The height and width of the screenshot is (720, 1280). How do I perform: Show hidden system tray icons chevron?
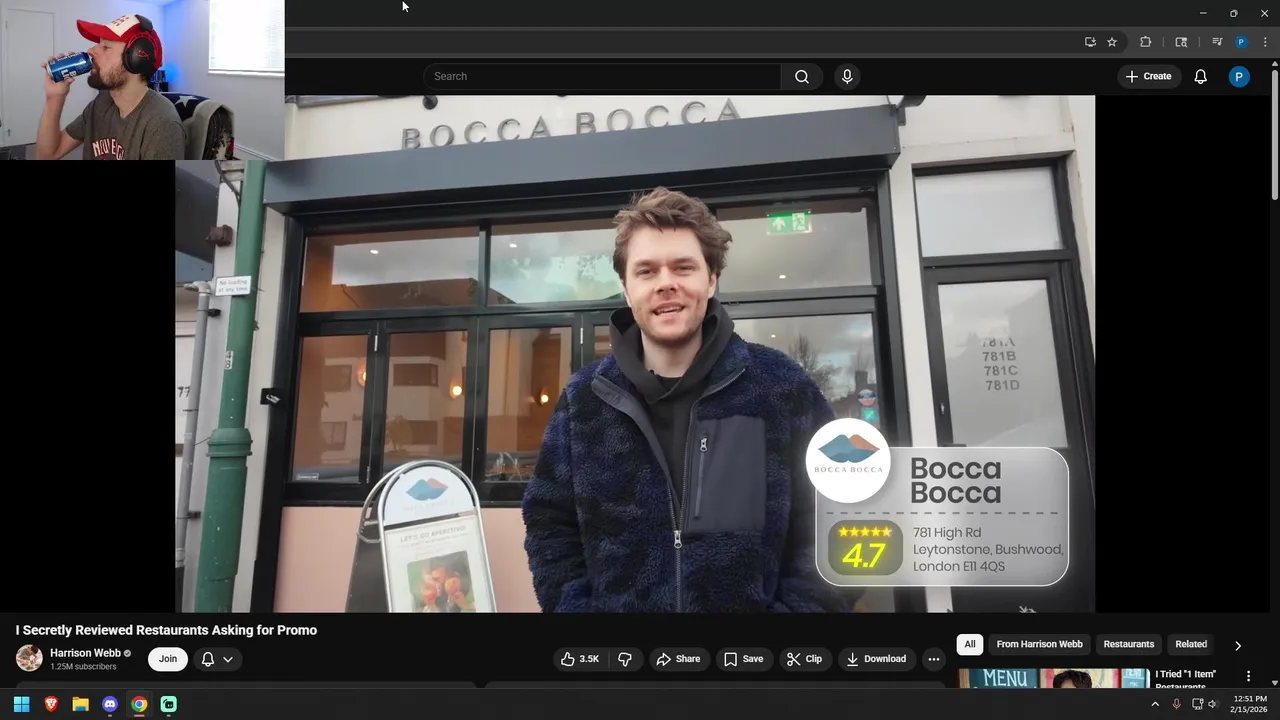(x=1155, y=704)
